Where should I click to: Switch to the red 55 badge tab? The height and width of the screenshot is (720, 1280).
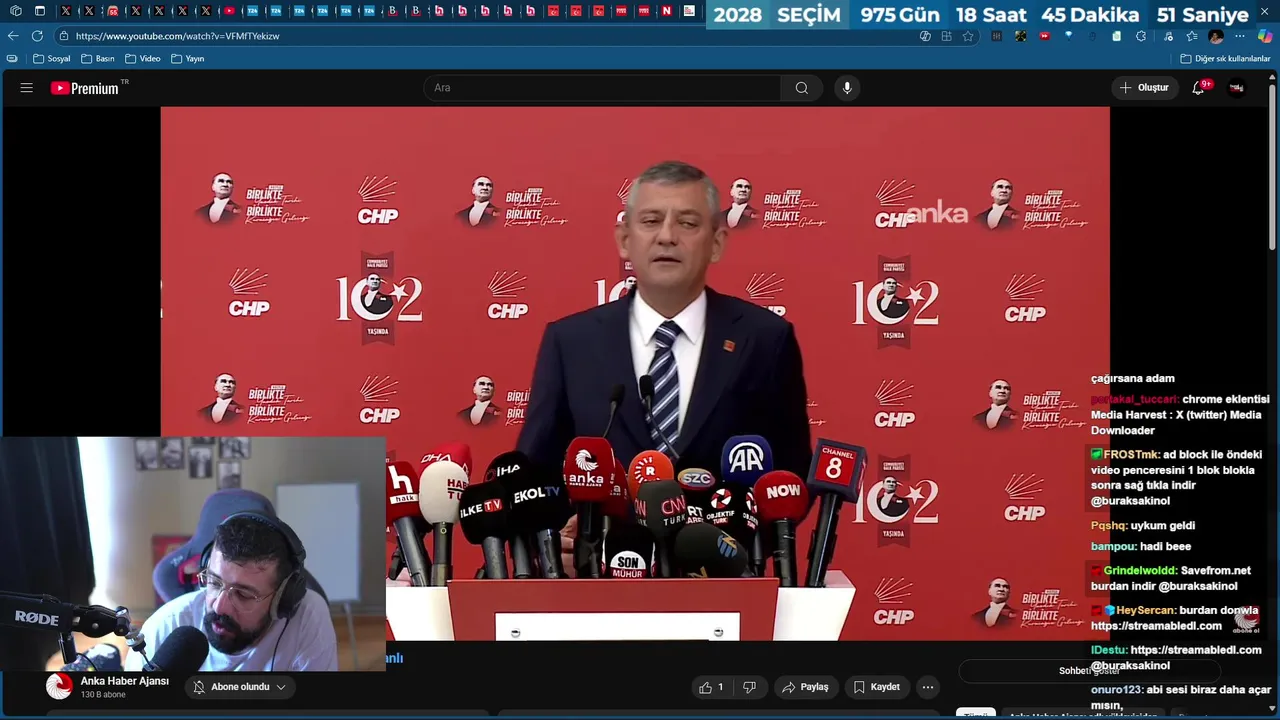[x=113, y=11]
